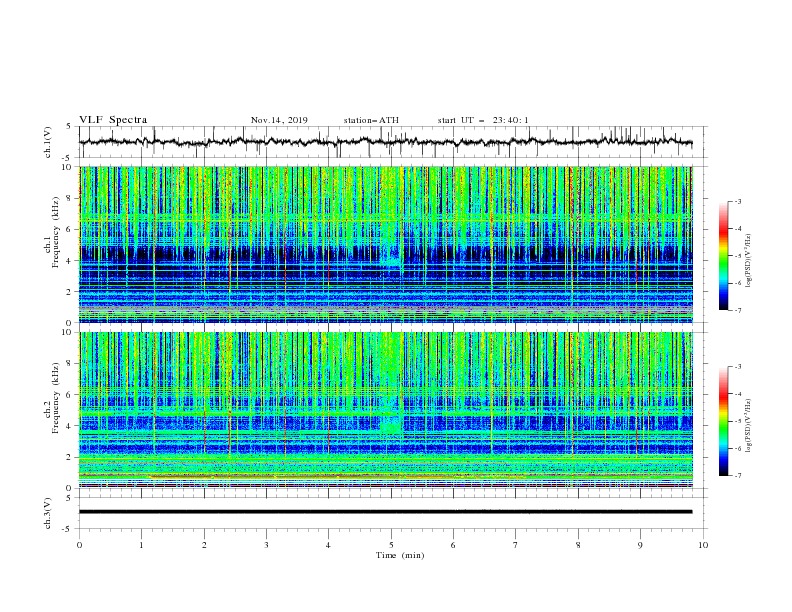The height and width of the screenshot is (612, 792).
Task: Click time axis tick label '5'
Action: [391, 545]
